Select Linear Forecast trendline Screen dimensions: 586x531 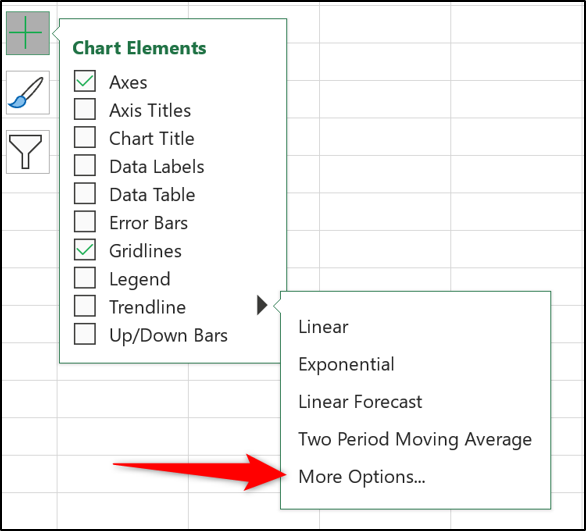click(x=360, y=402)
